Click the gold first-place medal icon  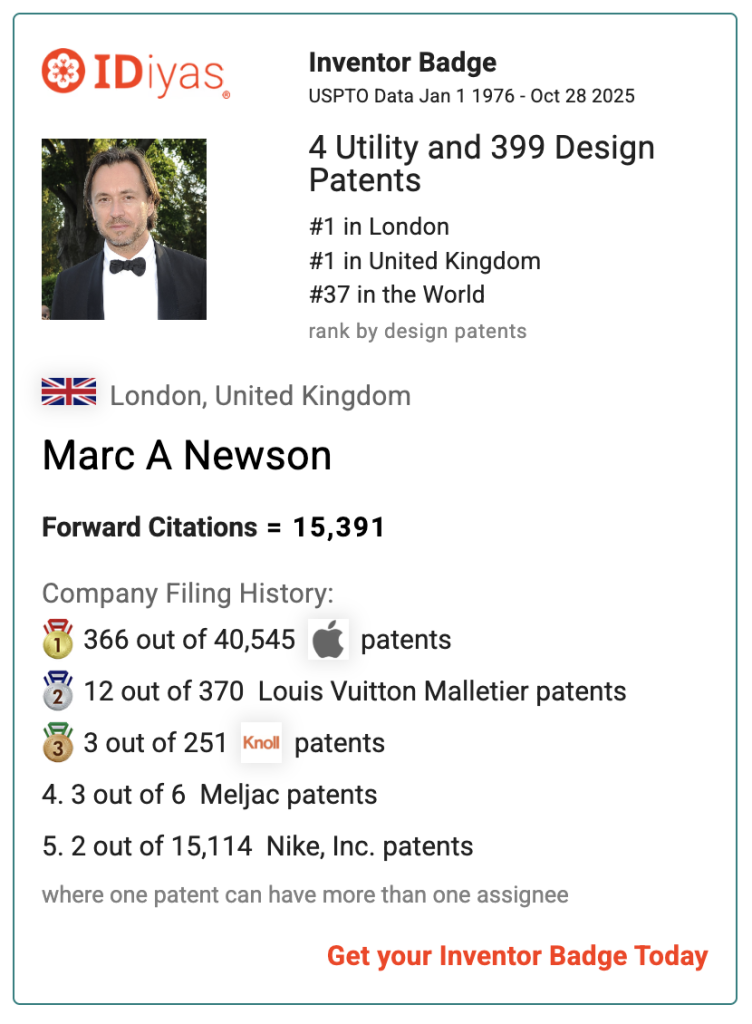[x=58, y=639]
